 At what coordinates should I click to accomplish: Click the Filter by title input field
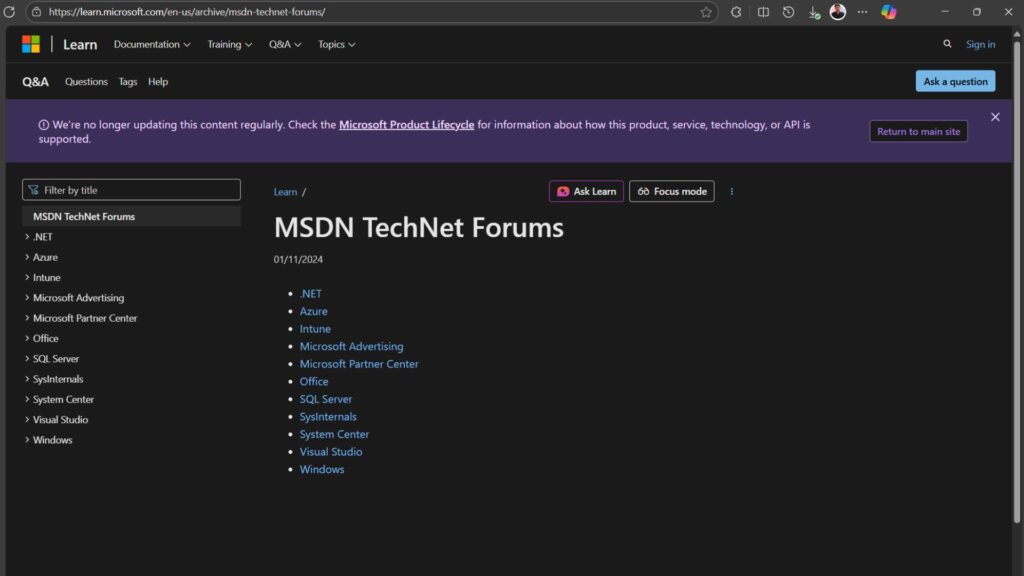click(131, 189)
